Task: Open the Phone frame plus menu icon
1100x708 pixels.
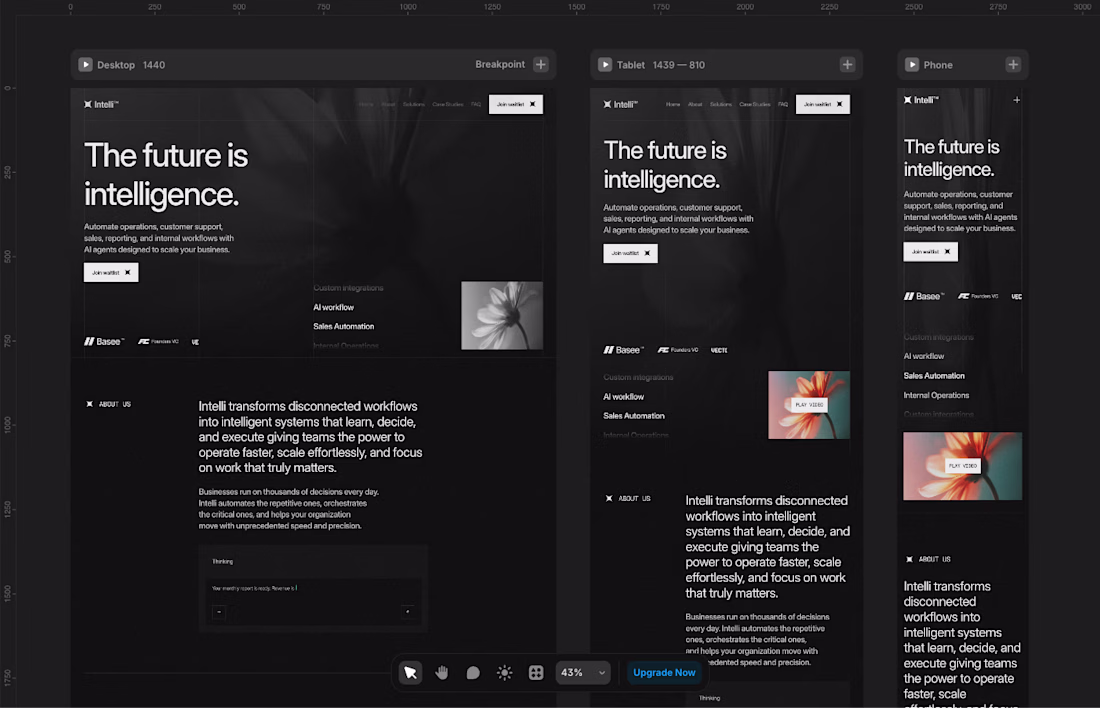Action: 1017,100
